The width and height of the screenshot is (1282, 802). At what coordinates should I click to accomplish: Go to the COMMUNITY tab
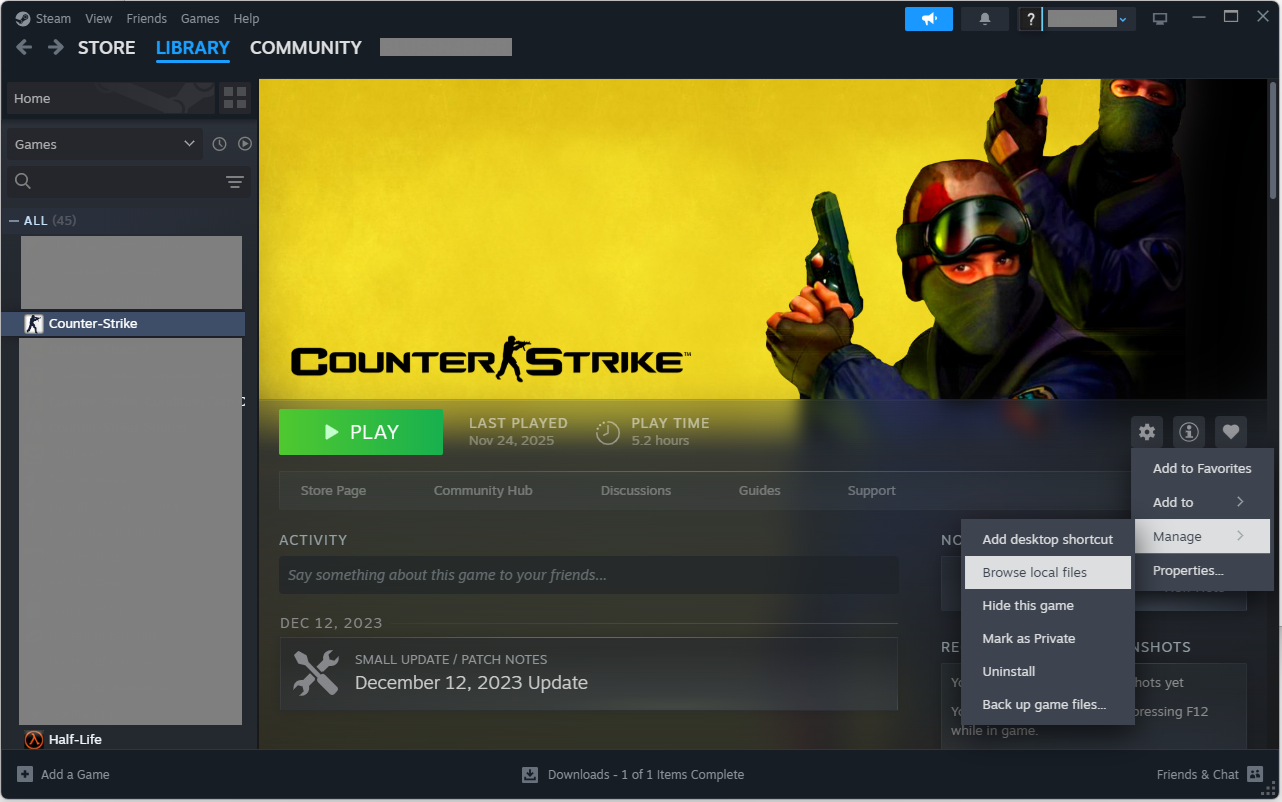tap(306, 47)
